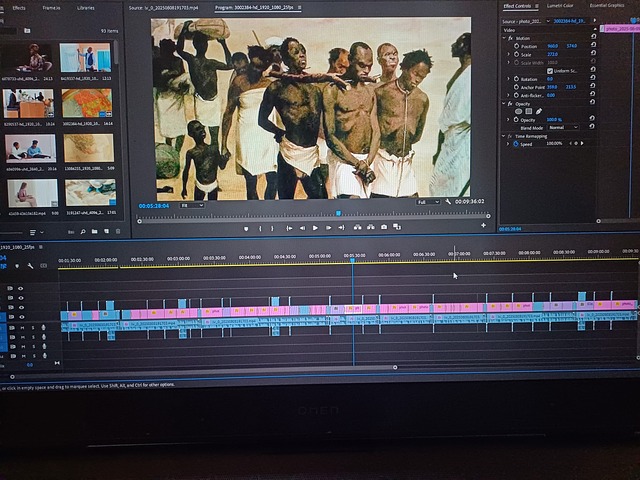Open the Button Editor plus icon

tap(483, 225)
